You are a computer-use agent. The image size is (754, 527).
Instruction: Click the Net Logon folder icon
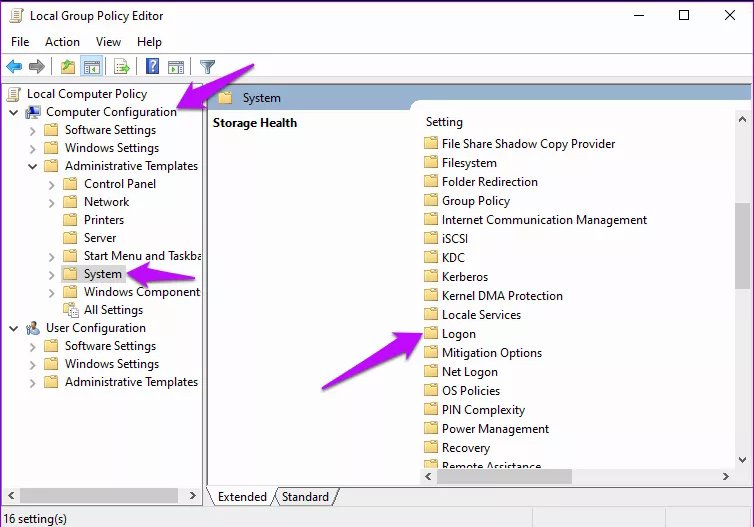(431, 371)
